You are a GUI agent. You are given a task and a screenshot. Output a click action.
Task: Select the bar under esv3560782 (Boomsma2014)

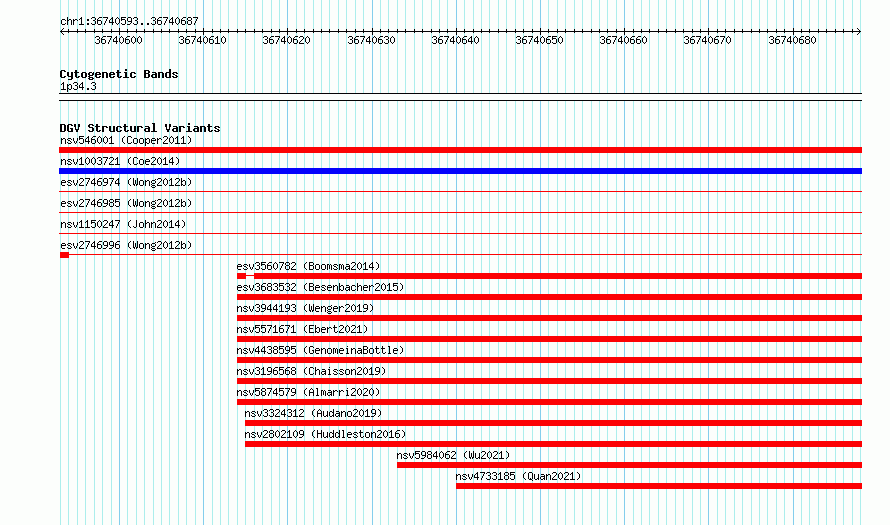pos(549,276)
